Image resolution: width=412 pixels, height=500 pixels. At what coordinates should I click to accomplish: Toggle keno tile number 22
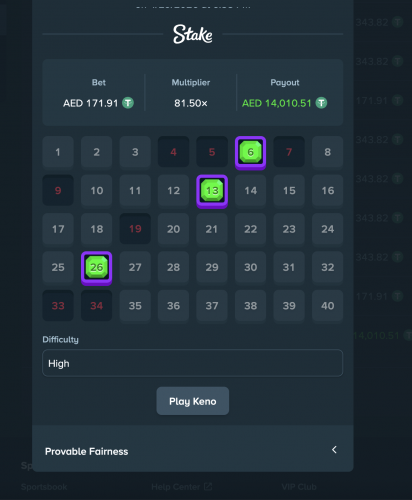pyautogui.click(x=251, y=229)
